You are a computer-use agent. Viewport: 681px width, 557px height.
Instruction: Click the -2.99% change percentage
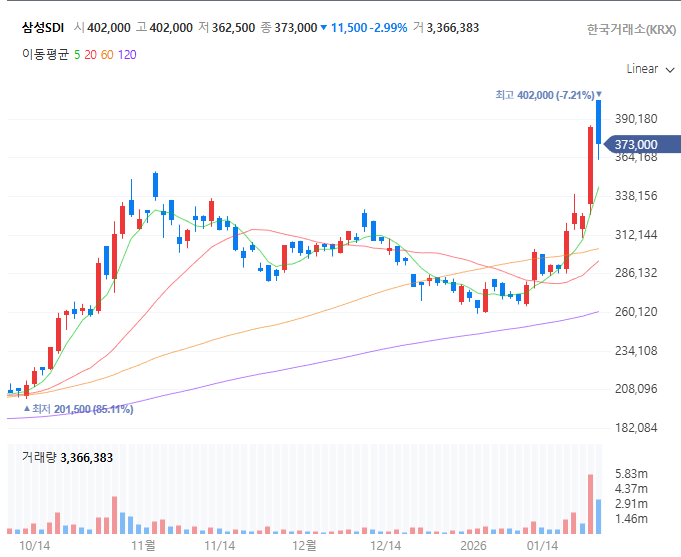click(x=389, y=28)
